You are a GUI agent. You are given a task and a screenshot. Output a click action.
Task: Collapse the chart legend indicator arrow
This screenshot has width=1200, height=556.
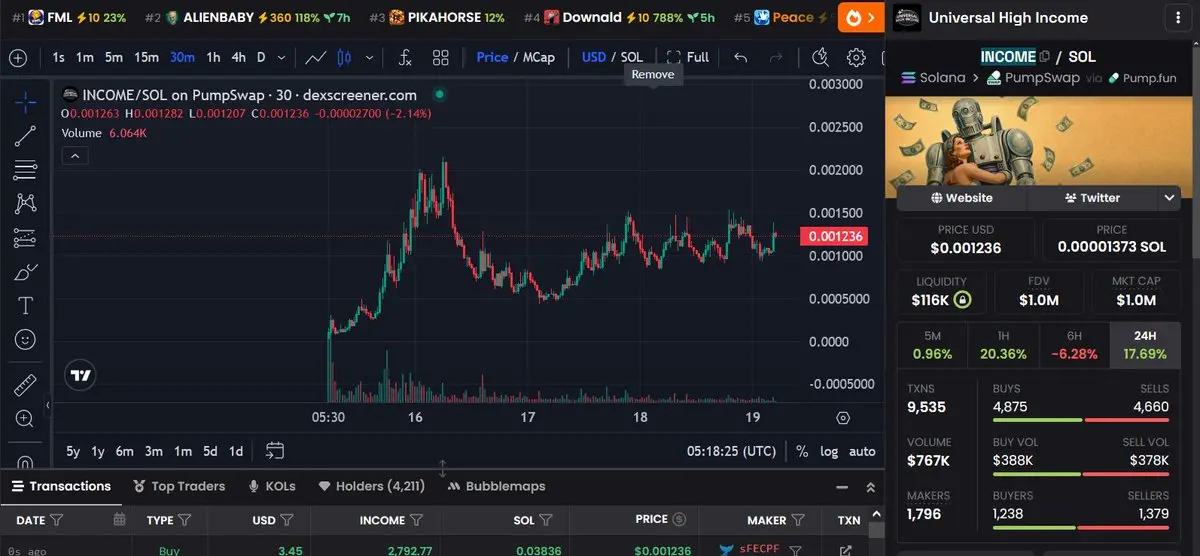pos(75,155)
